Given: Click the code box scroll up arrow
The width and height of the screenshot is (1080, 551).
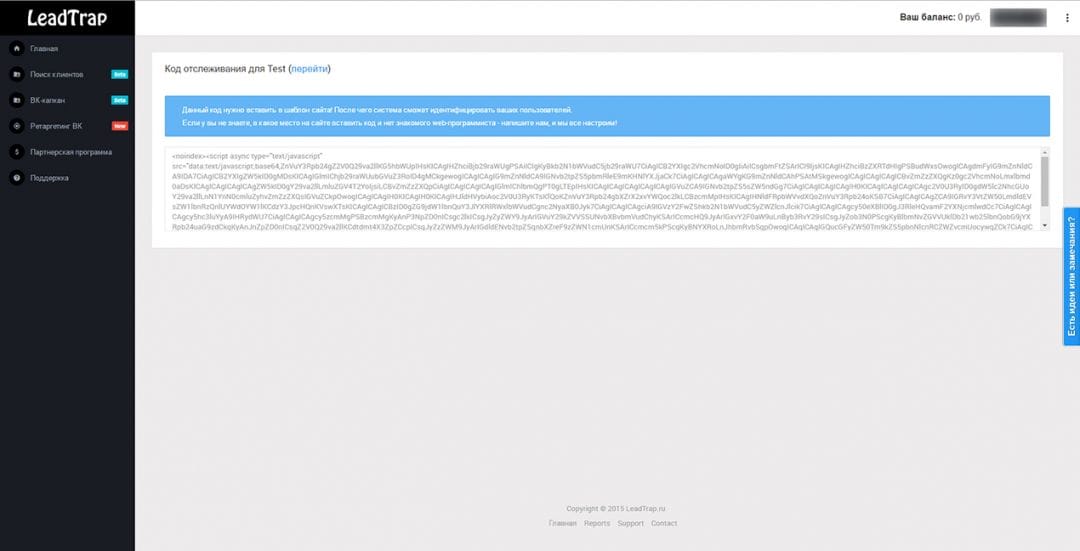Looking at the screenshot, I should point(1045,152).
